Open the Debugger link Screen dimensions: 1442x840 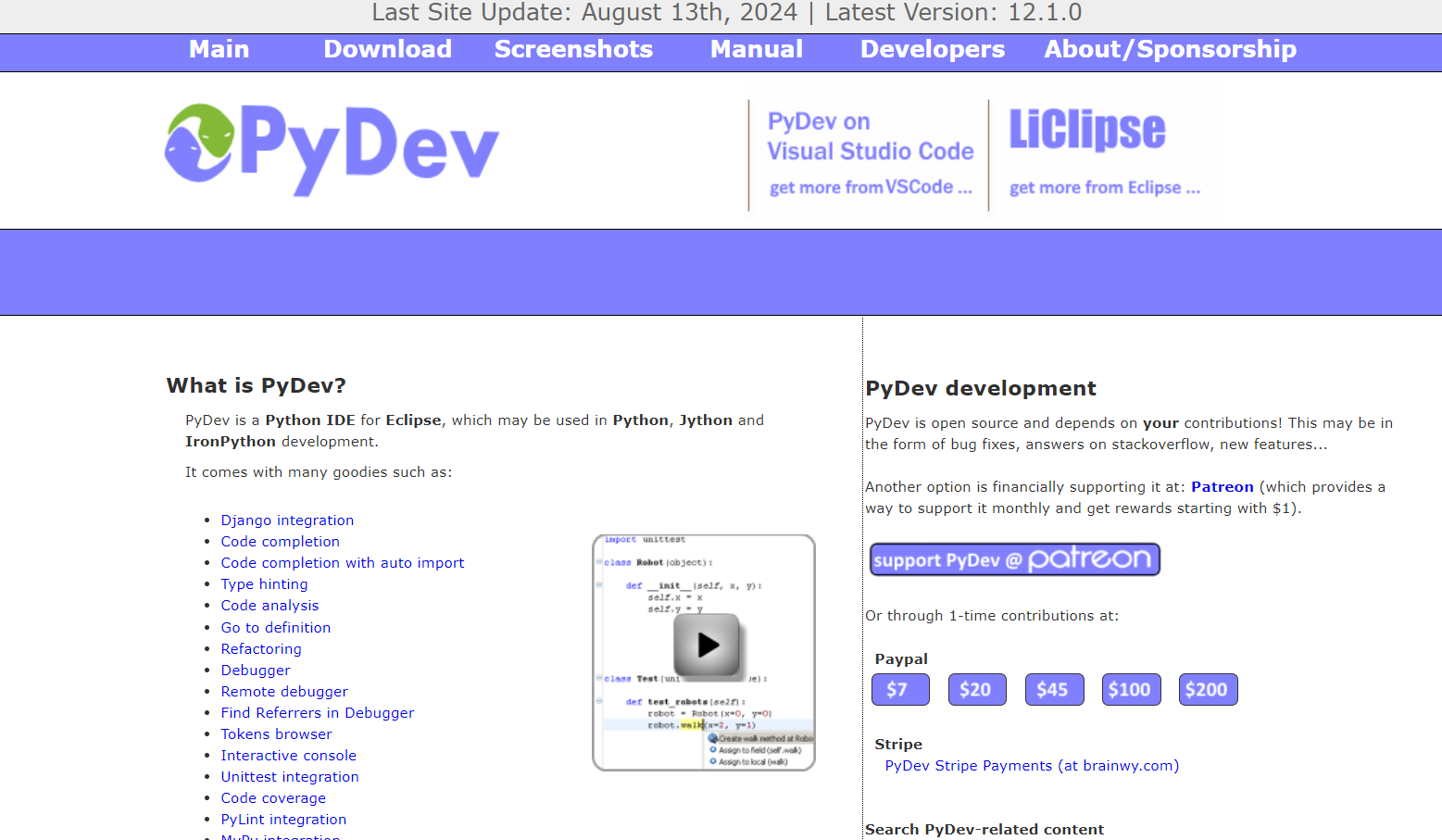click(x=256, y=671)
